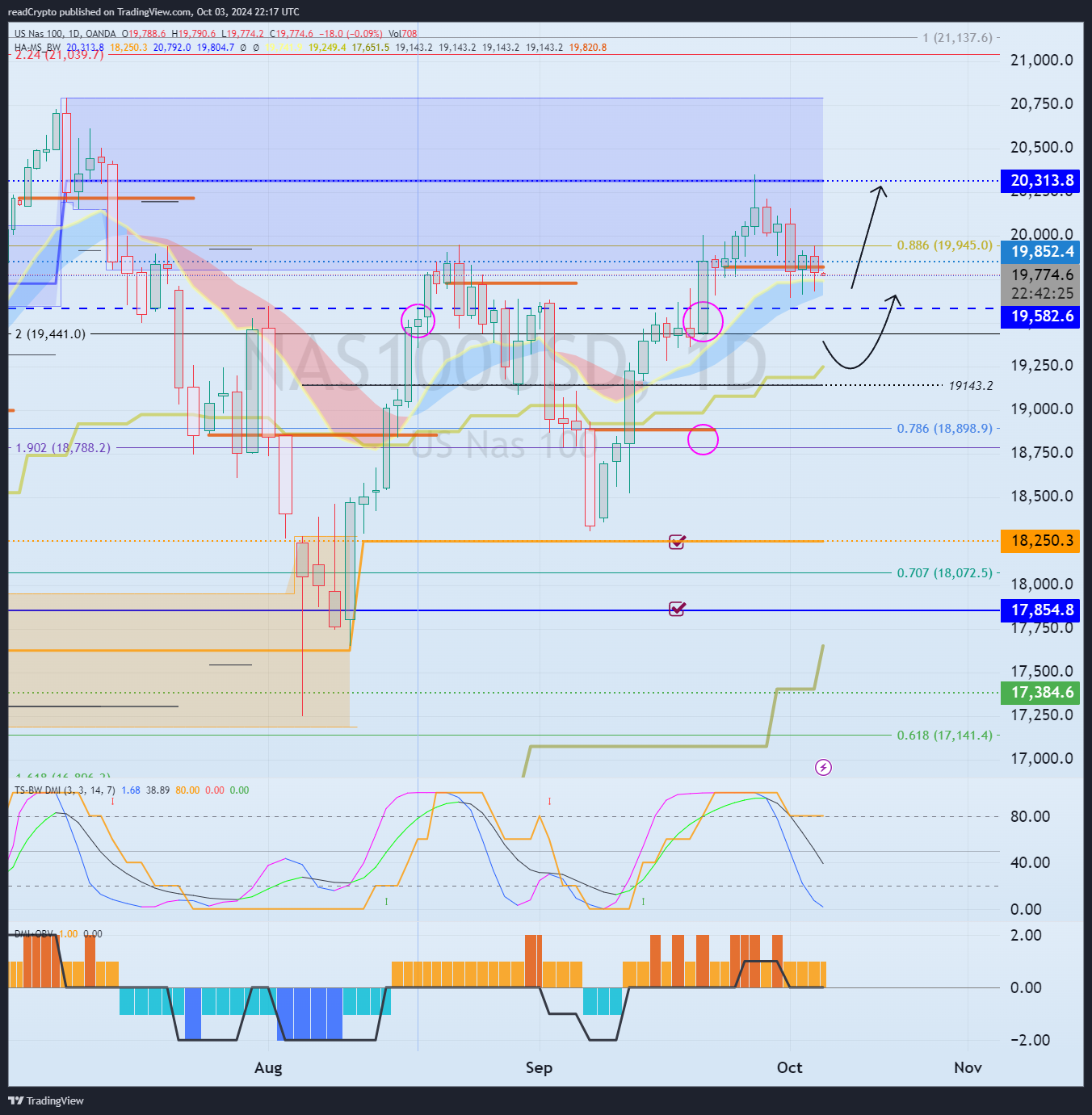Image resolution: width=1092 pixels, height=1115 pixels.
Task: Click the 20,500.0 price axis tick
Action: pos(1042,147)
